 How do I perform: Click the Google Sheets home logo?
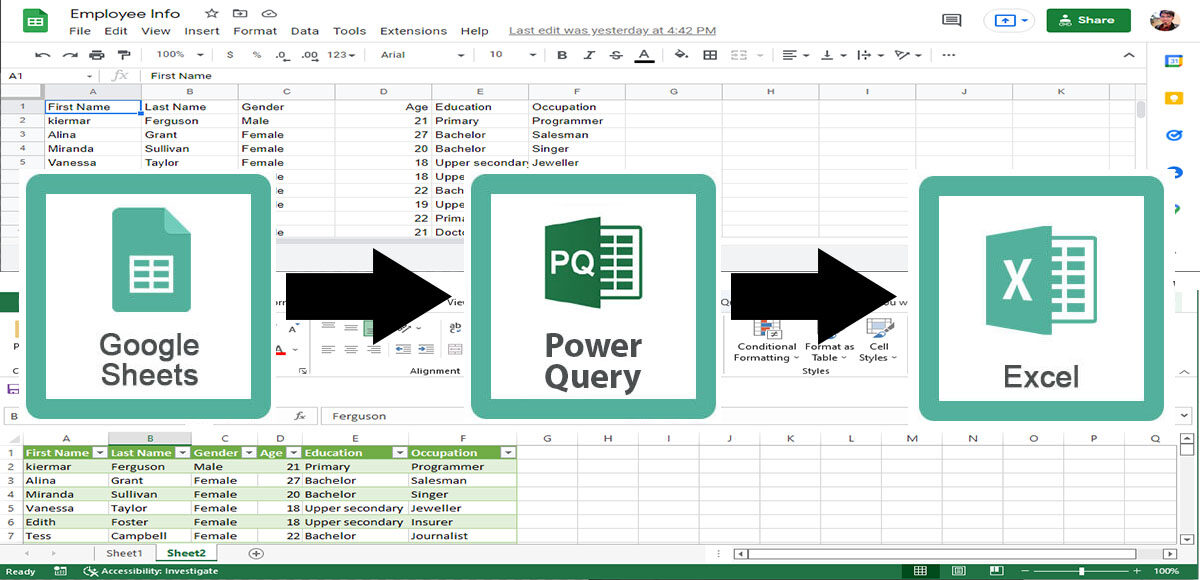click(x=35, y=21)
